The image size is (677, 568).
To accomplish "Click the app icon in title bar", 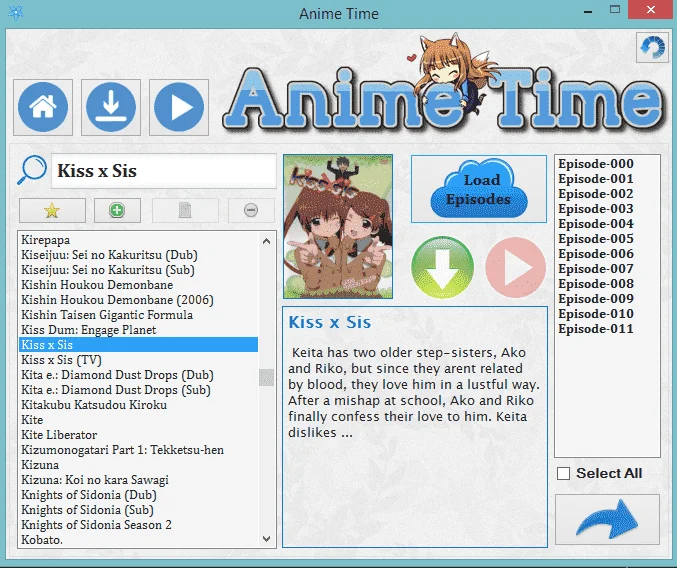I will (16, 13).
